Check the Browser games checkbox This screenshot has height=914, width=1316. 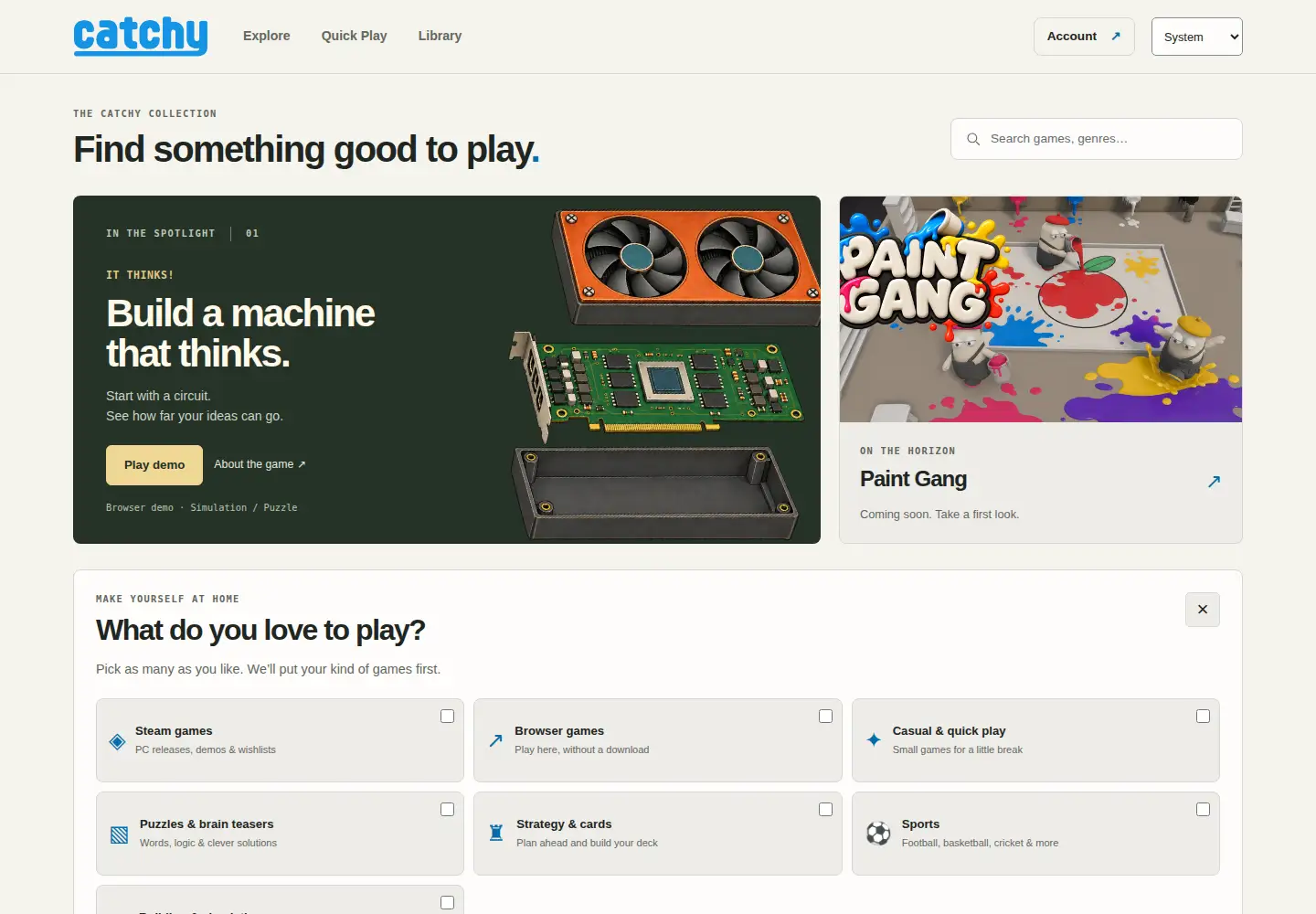(x=825, y=717)
